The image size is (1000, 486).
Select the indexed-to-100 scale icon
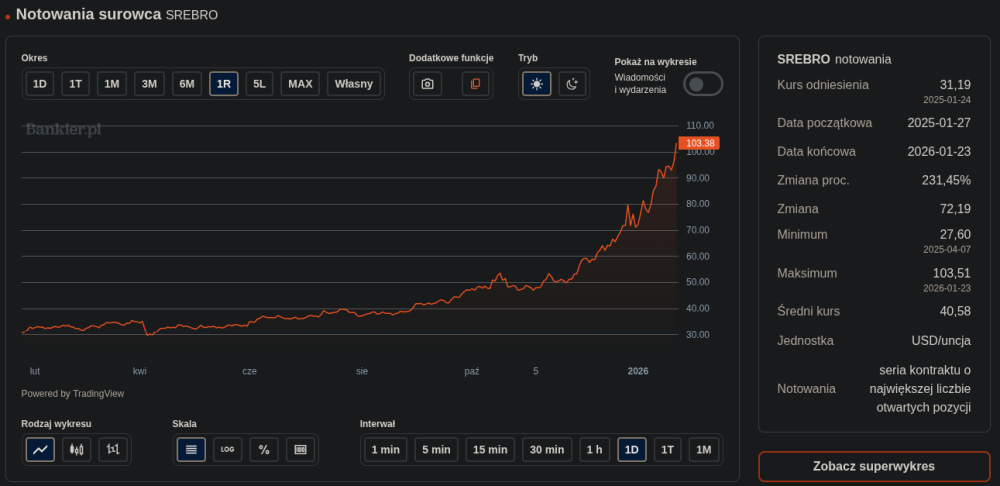pyautogui.click(x=300, y=450)
